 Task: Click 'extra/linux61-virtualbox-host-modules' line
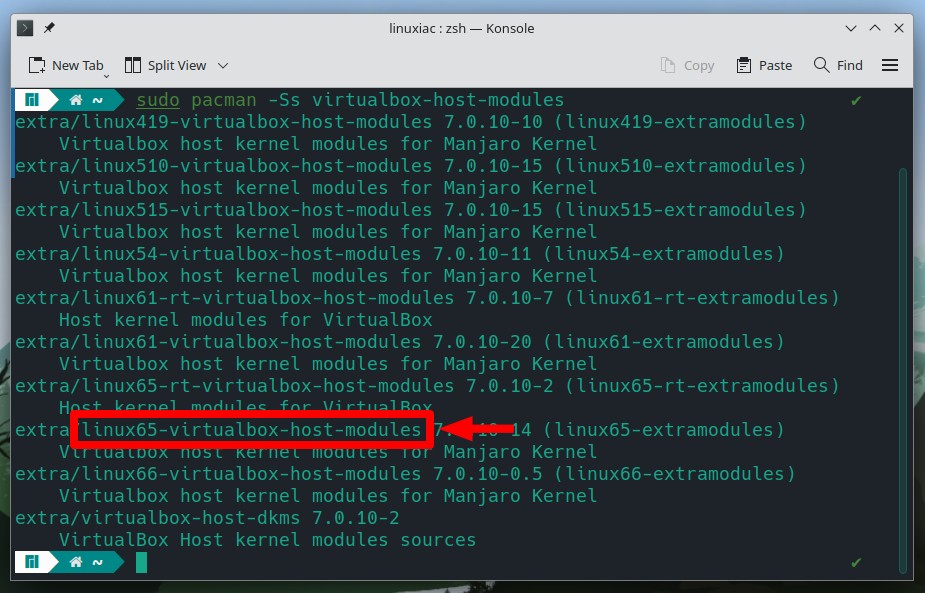pyautogui.click(x=399, y=342)
